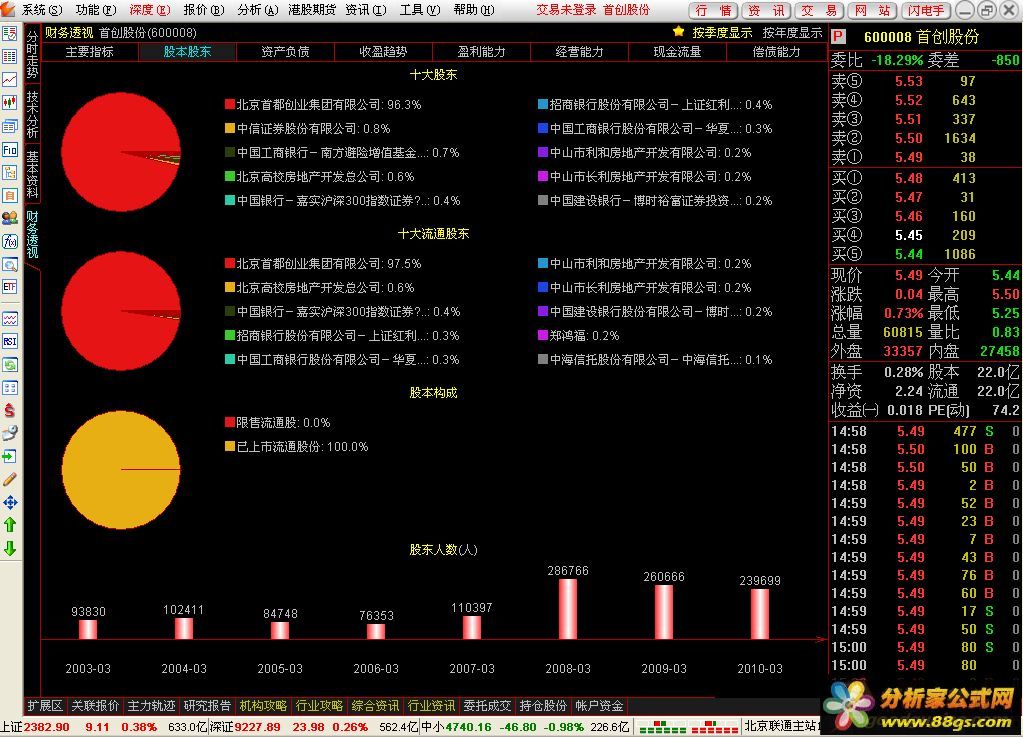Click the green refresh arrows icon
1023x737 pixels.
(10, 365)
